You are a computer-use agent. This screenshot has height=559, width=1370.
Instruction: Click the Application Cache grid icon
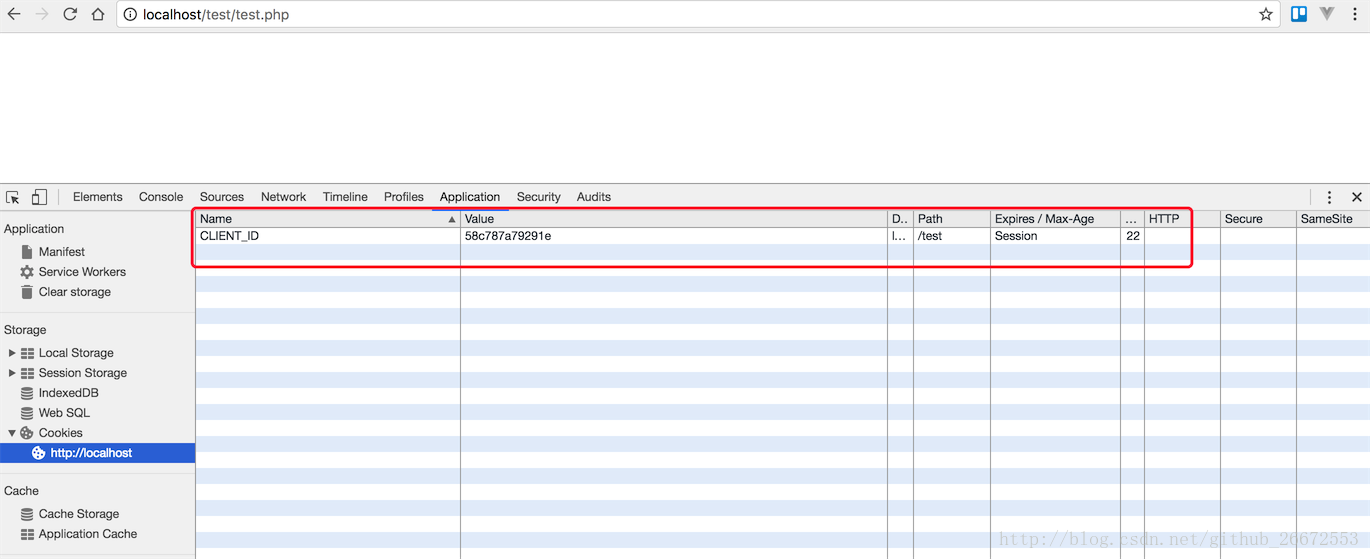click(x=27, y=534)
